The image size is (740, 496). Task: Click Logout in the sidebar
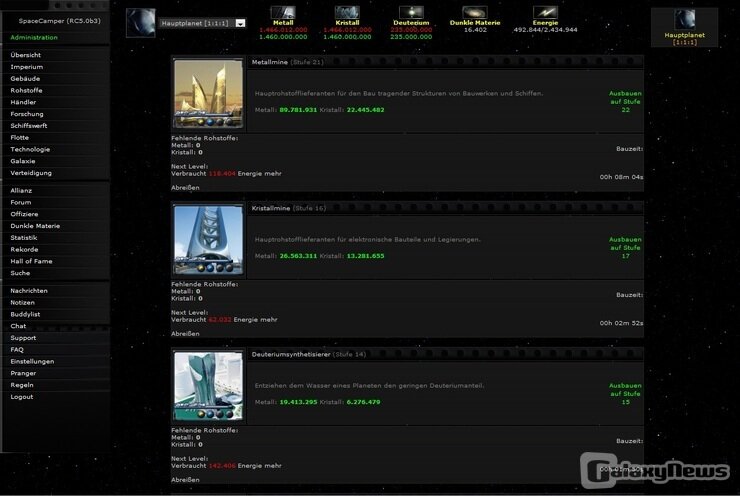coord(22,397)
